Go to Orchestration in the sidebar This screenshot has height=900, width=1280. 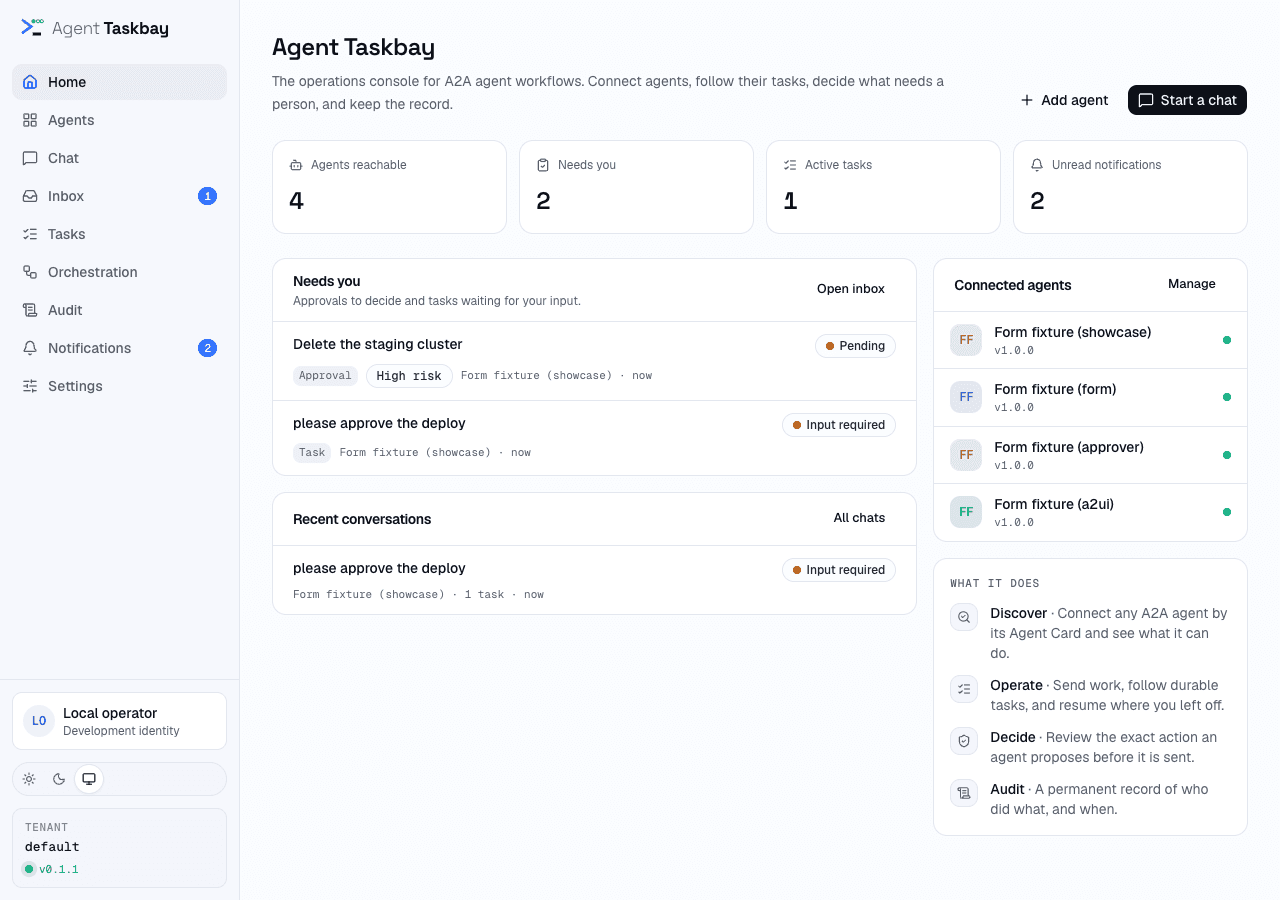point(119,272)
